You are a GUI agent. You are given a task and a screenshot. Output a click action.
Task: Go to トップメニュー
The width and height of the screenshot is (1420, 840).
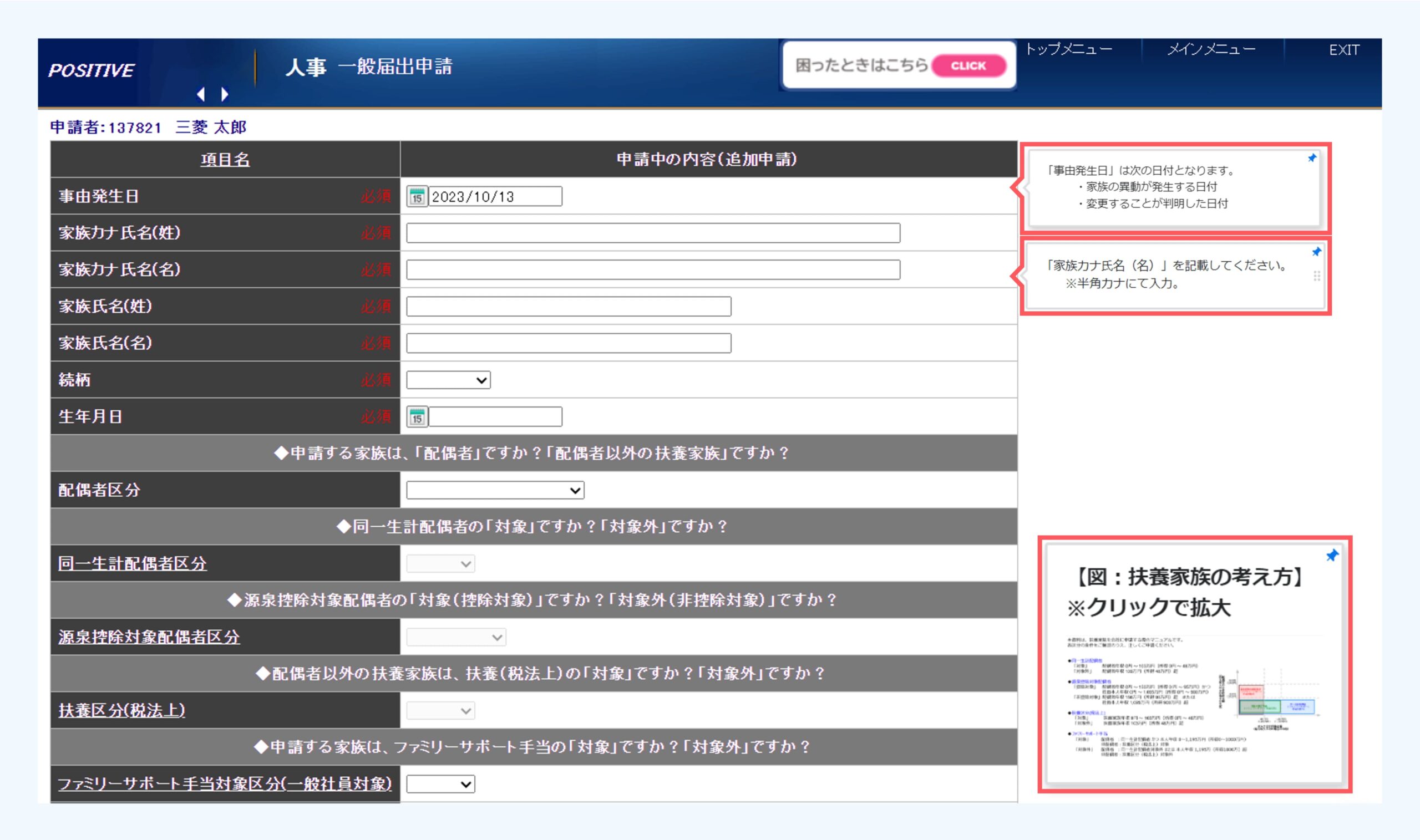[x=1068, y=50]
